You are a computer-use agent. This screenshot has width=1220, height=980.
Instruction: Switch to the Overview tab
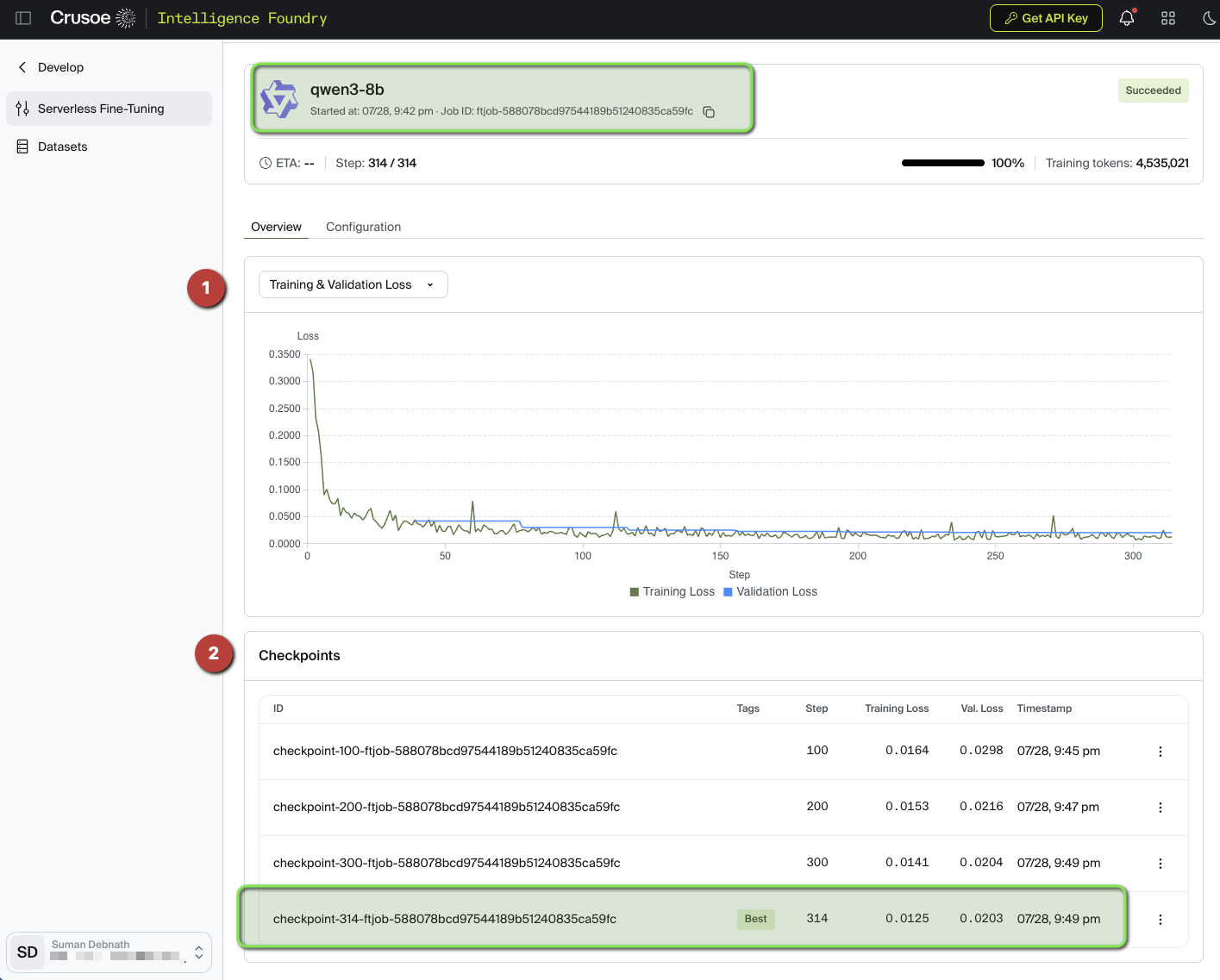click(276, 227)
